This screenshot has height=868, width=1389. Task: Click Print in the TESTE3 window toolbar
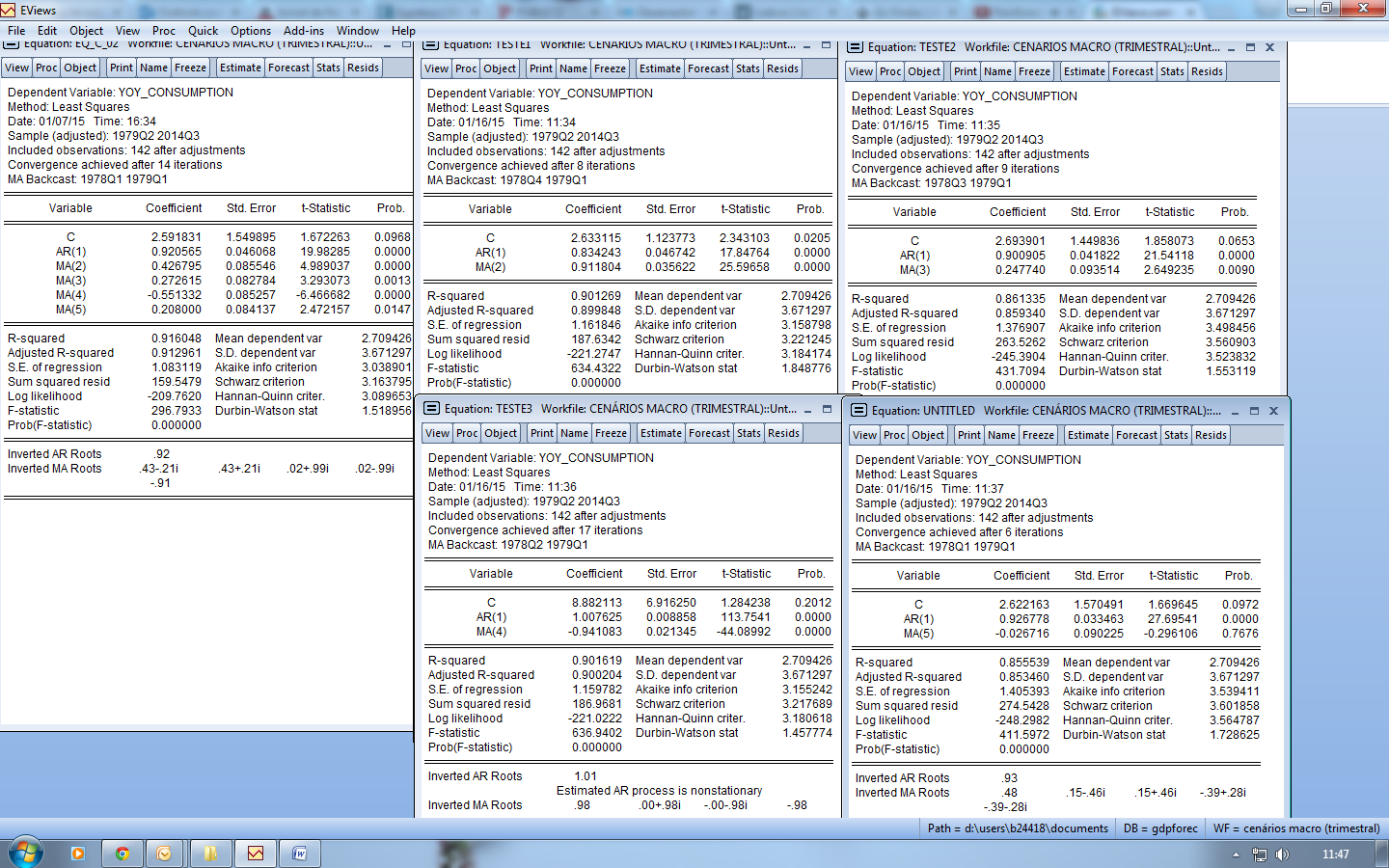click(542, 433)
